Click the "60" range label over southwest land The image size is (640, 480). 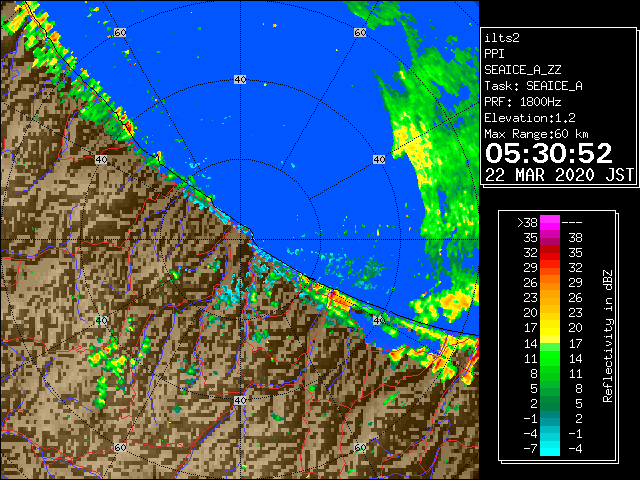pyautogui.click(x=120, y=447)
